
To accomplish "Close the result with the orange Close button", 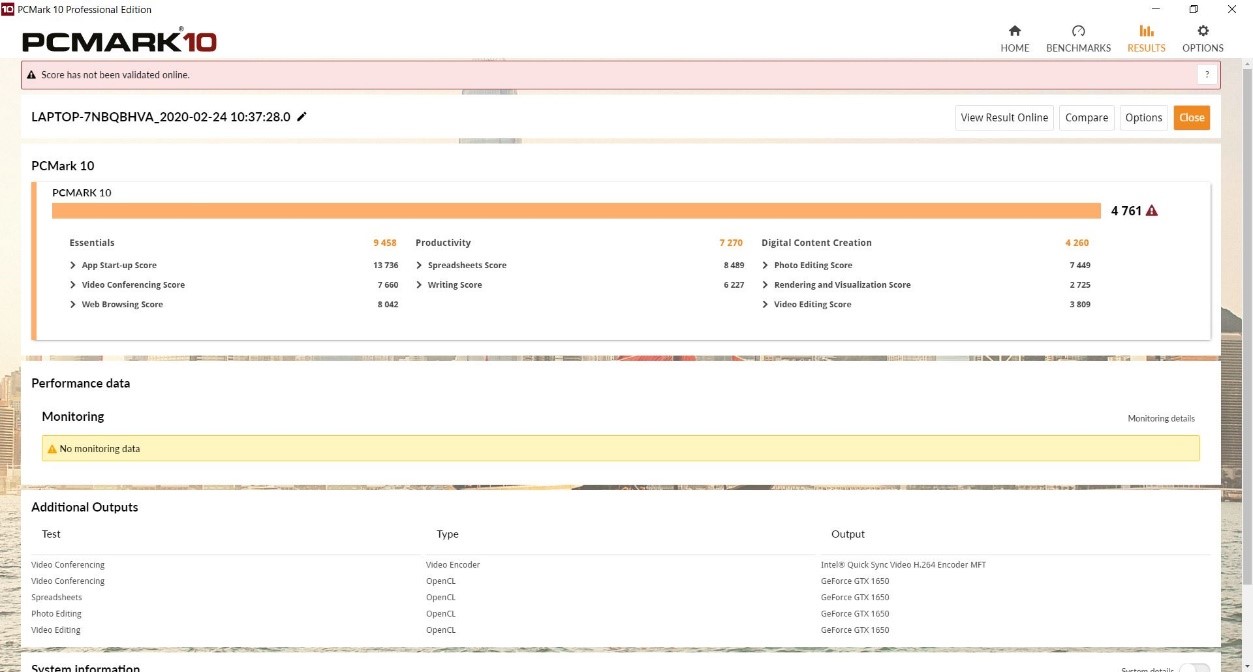I will (1191, 118).
